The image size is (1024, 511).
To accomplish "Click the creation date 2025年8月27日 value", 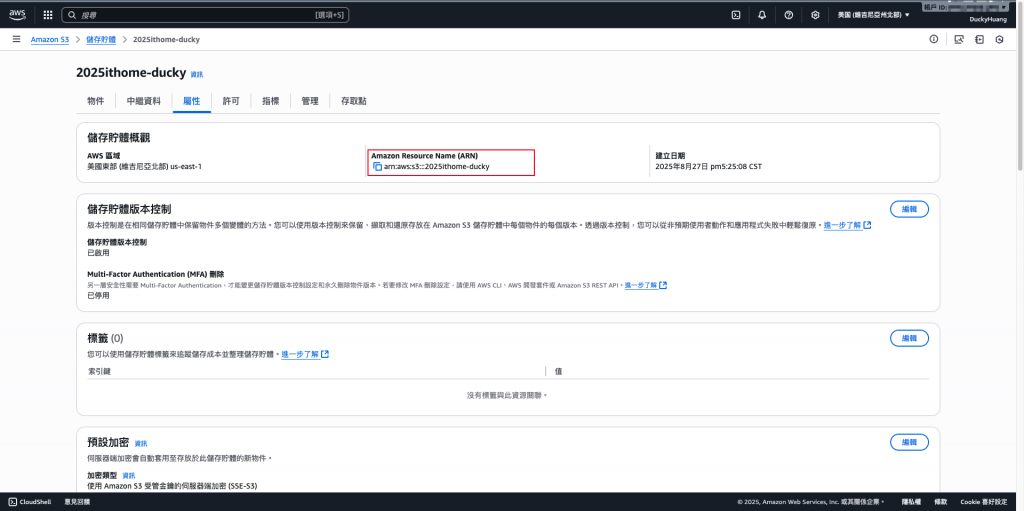I will [x=709, y=167].
